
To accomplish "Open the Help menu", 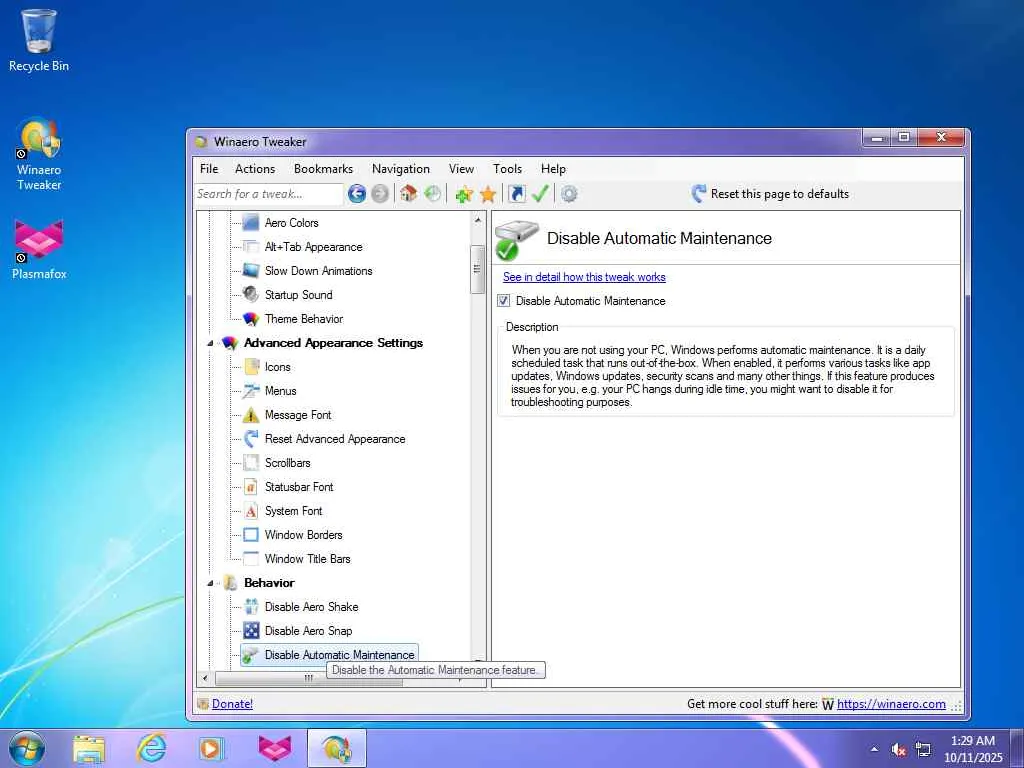I will (553, 169).
